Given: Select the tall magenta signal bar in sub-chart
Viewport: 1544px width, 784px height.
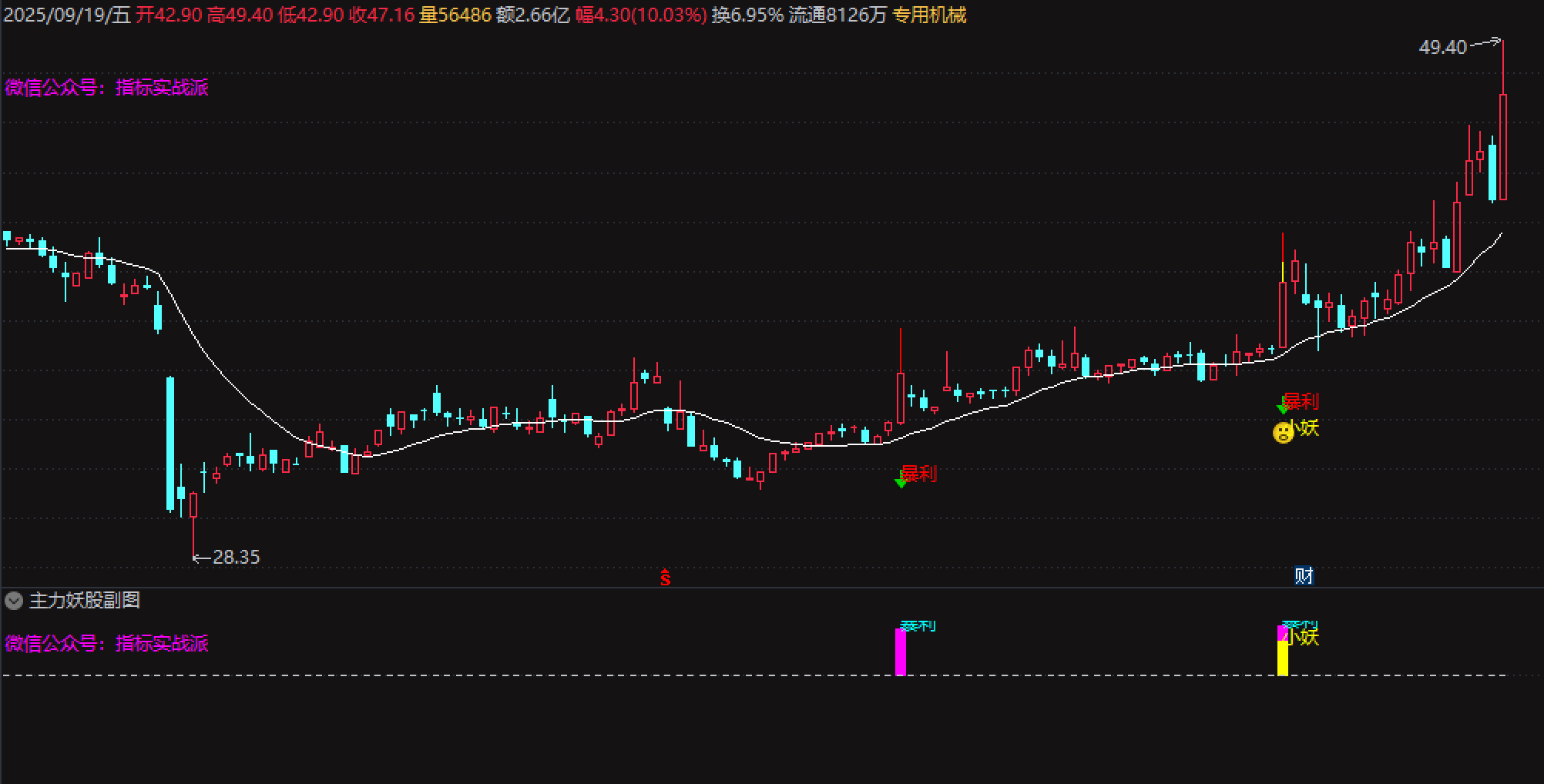Looking at the screenshot, I should (900, 652).
